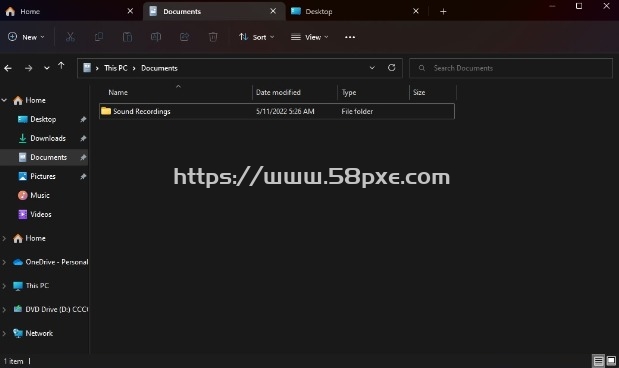Click the Delete trash can icon
619x368 pixels.
213,37
